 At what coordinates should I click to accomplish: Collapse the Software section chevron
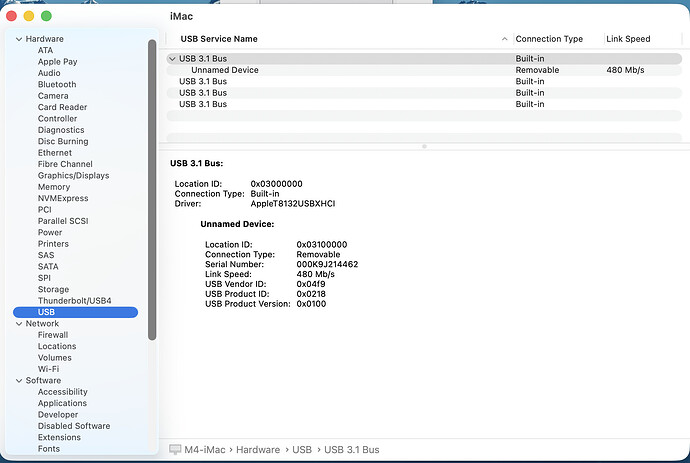[x=19, y=381]
